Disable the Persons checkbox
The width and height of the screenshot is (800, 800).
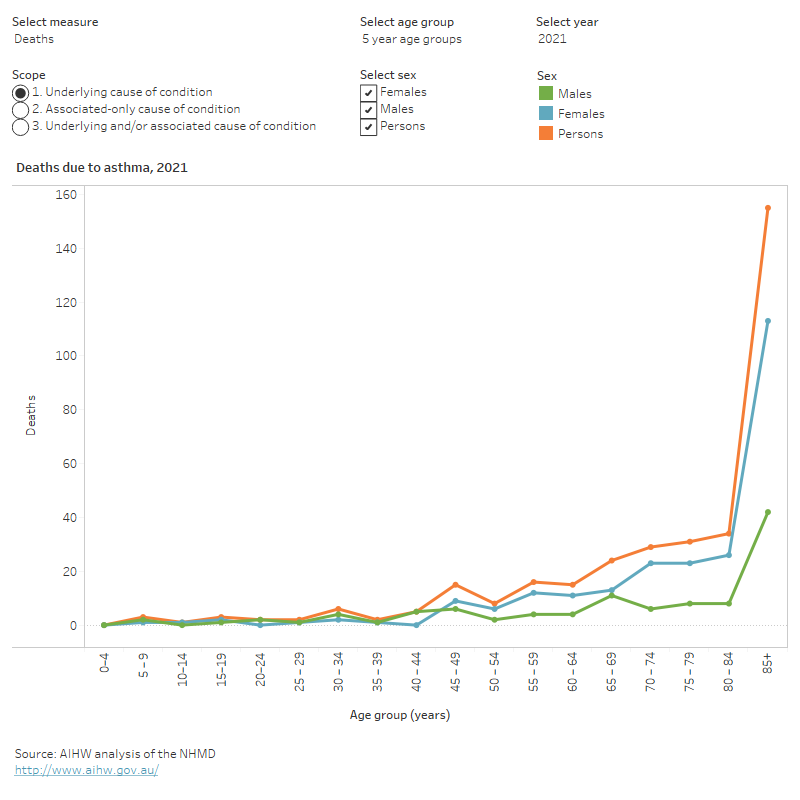click(369, 127)
